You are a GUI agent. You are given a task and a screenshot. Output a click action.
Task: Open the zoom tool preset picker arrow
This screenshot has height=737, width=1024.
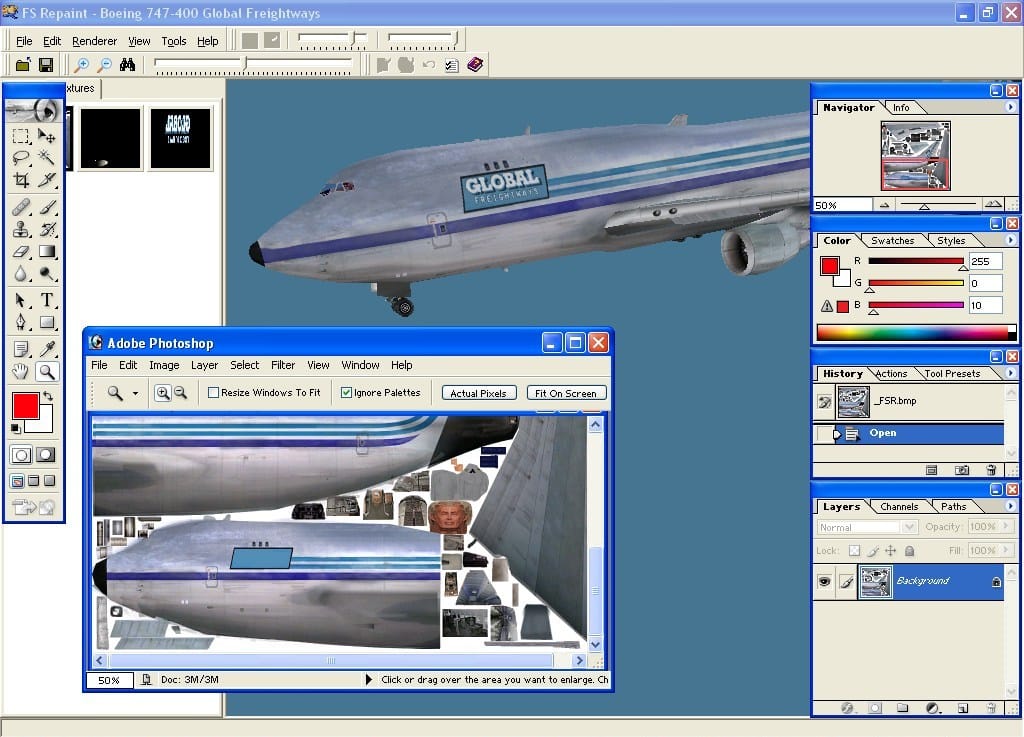(x=135, y=393)
